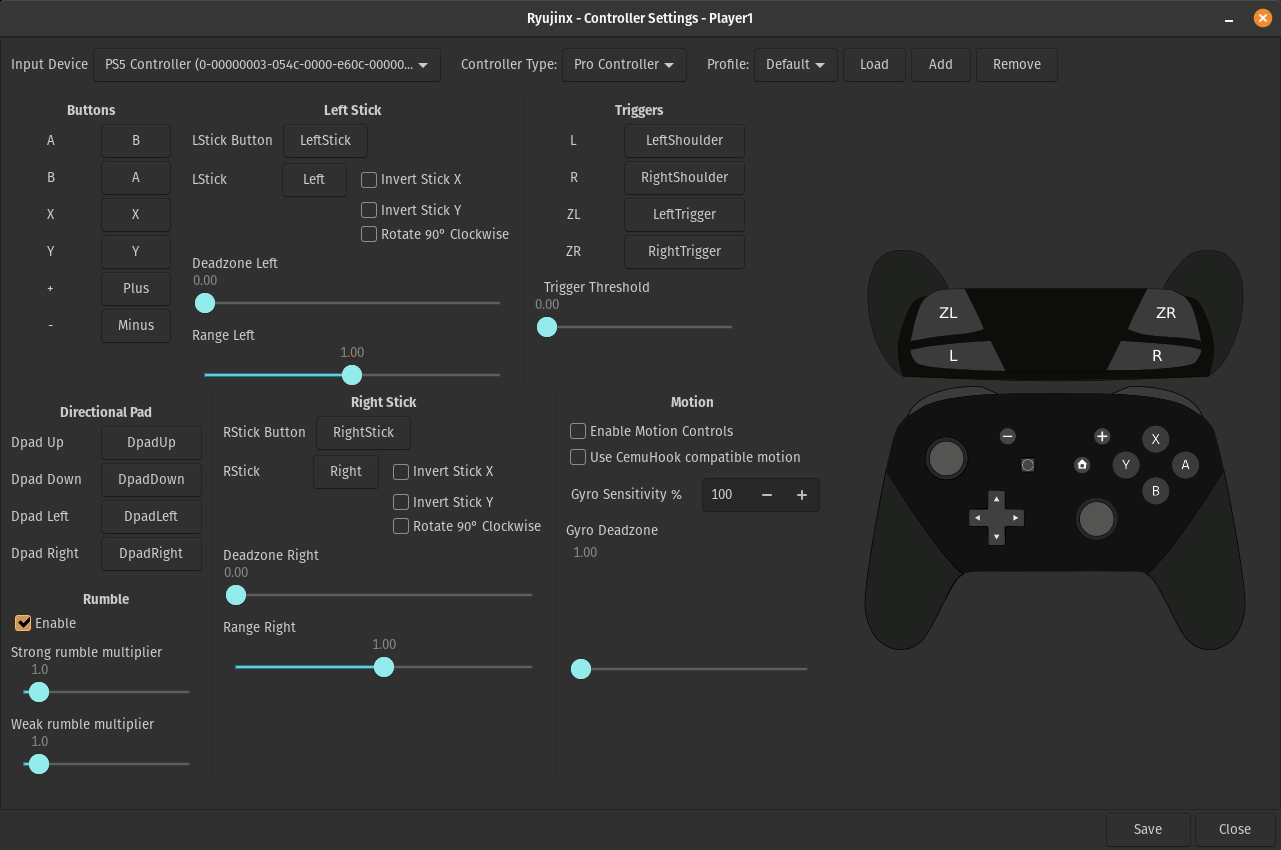Remap the RightShoulder trigger mapping
The height and width of the screenshot is (850, 1281).
(684, 178)
